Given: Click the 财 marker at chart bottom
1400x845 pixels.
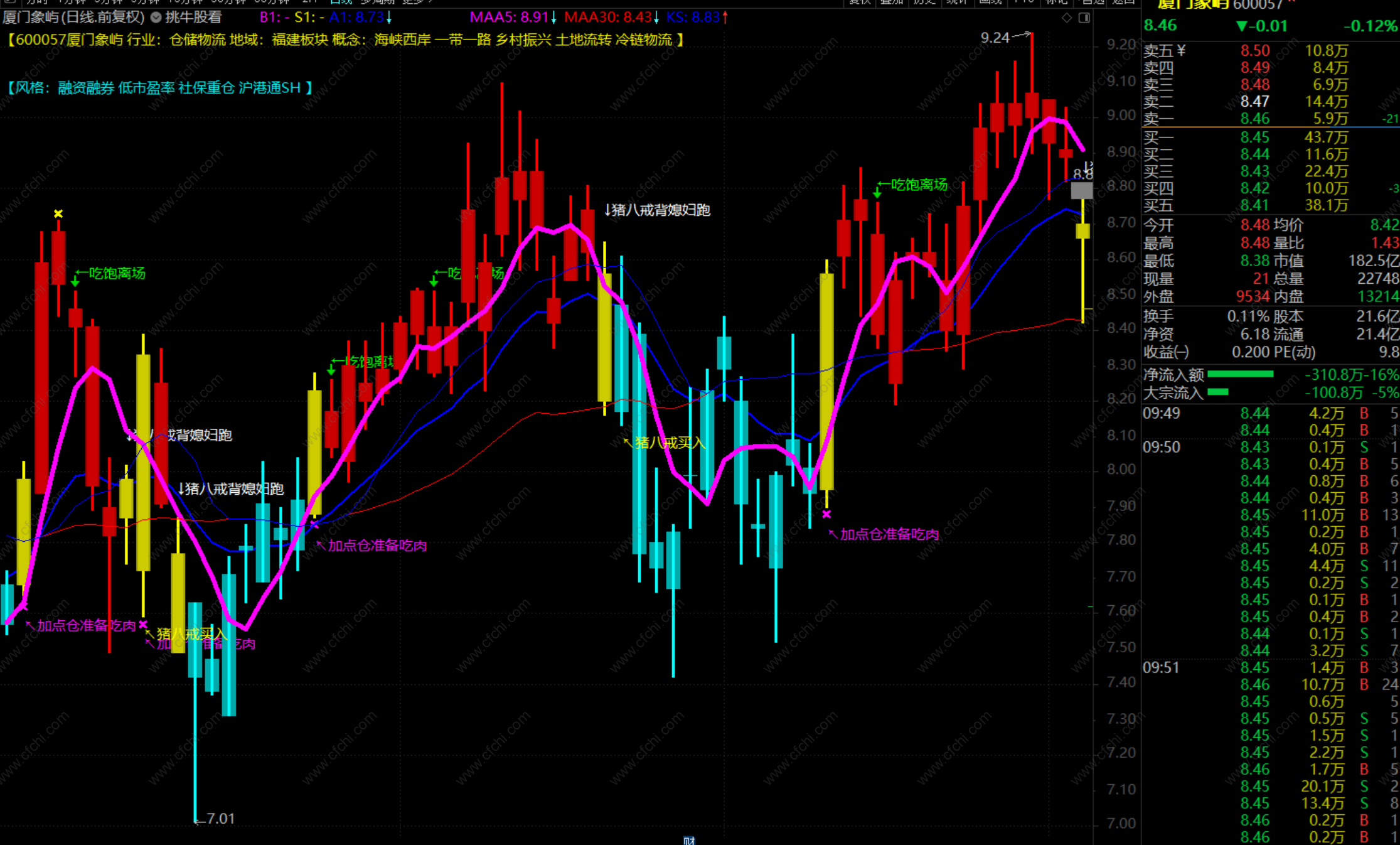Looking at the screenshot, I should (689, 840).
